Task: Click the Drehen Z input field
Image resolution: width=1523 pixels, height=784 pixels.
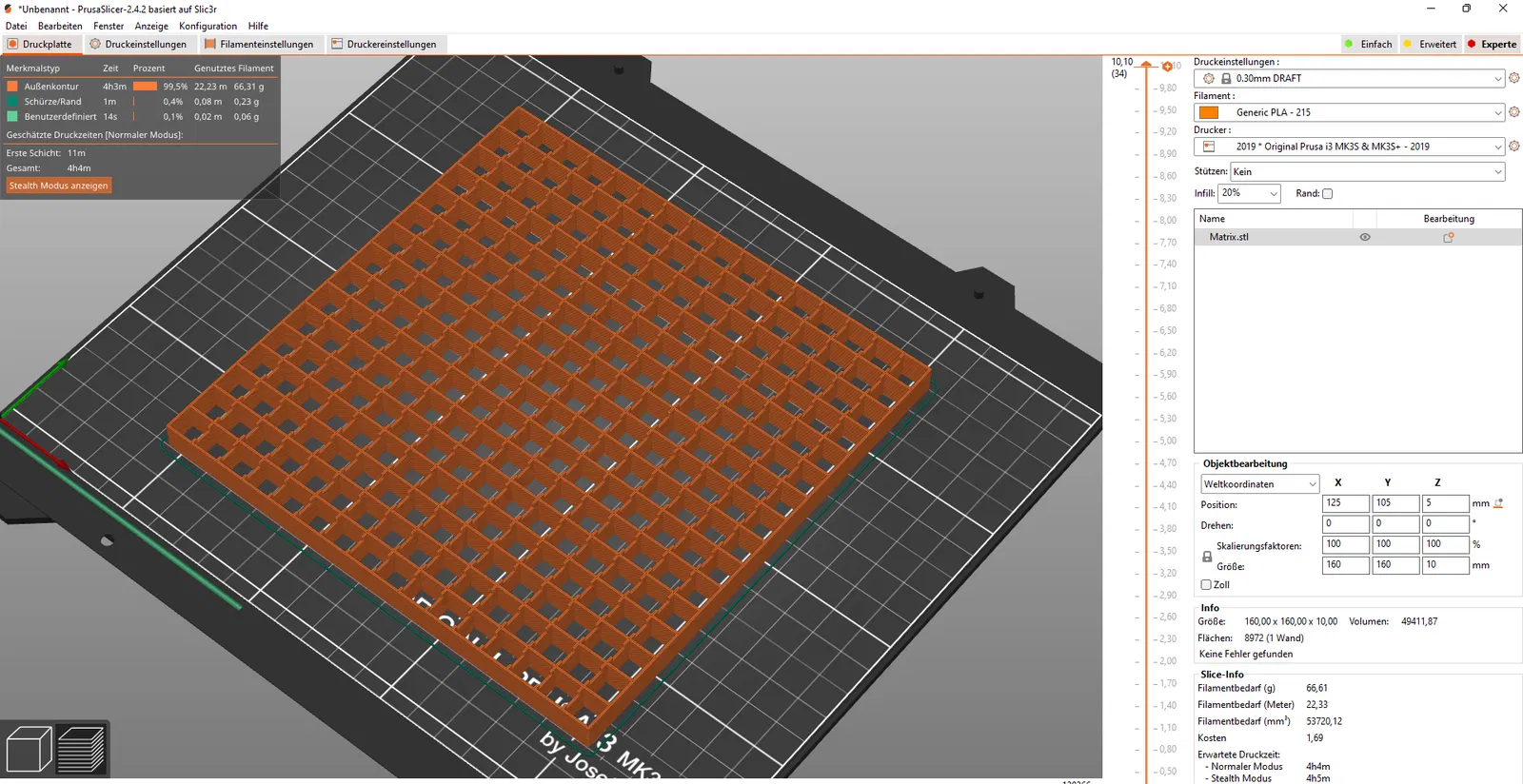Action: pos(1445,524)
